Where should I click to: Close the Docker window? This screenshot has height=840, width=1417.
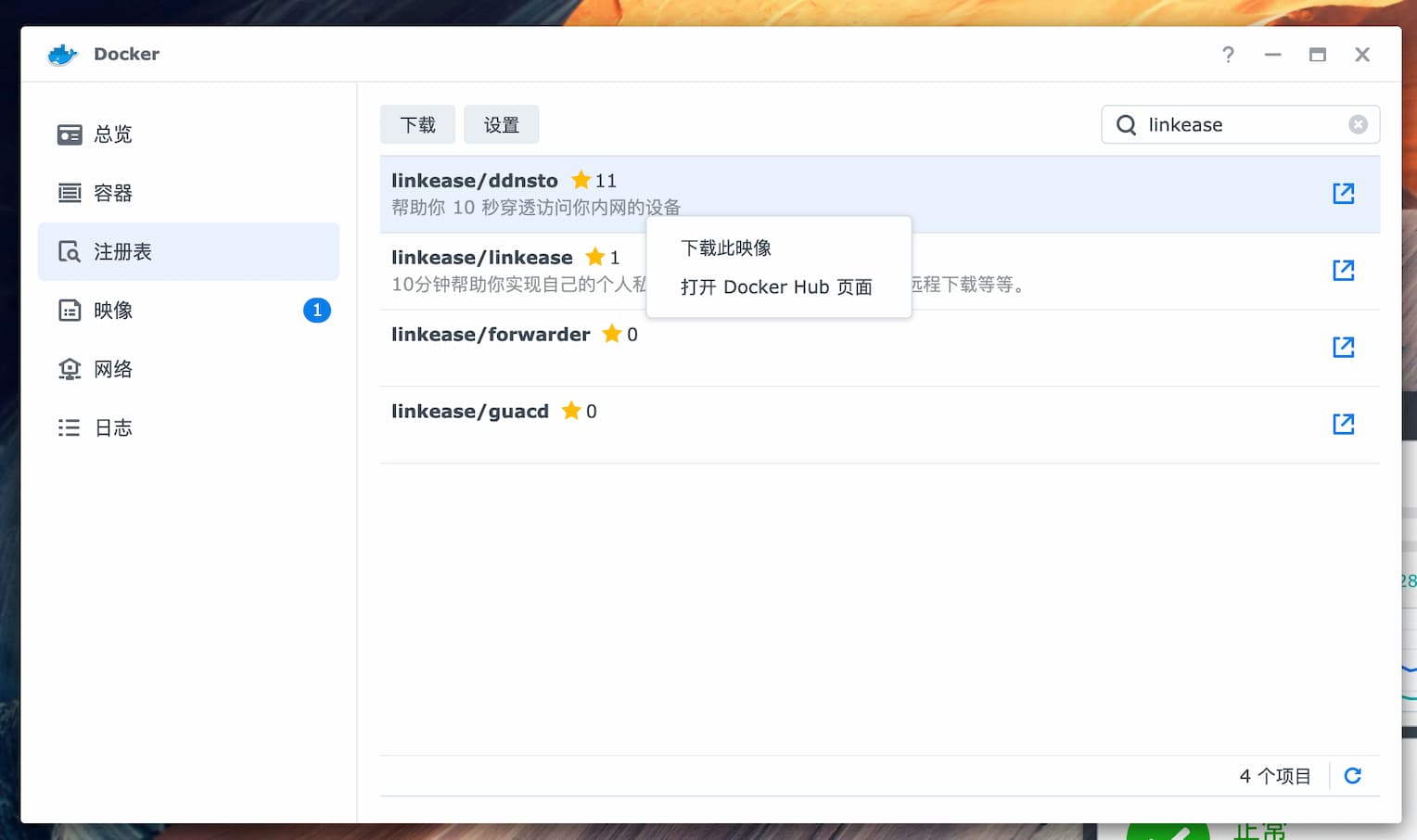[x=1362, y=55]
